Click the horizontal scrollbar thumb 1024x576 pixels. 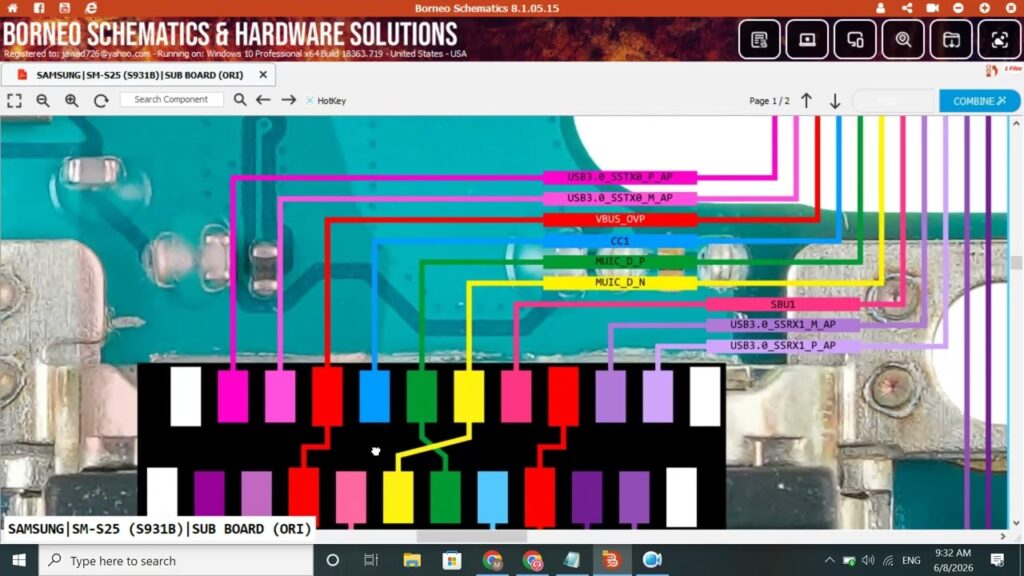472,536
